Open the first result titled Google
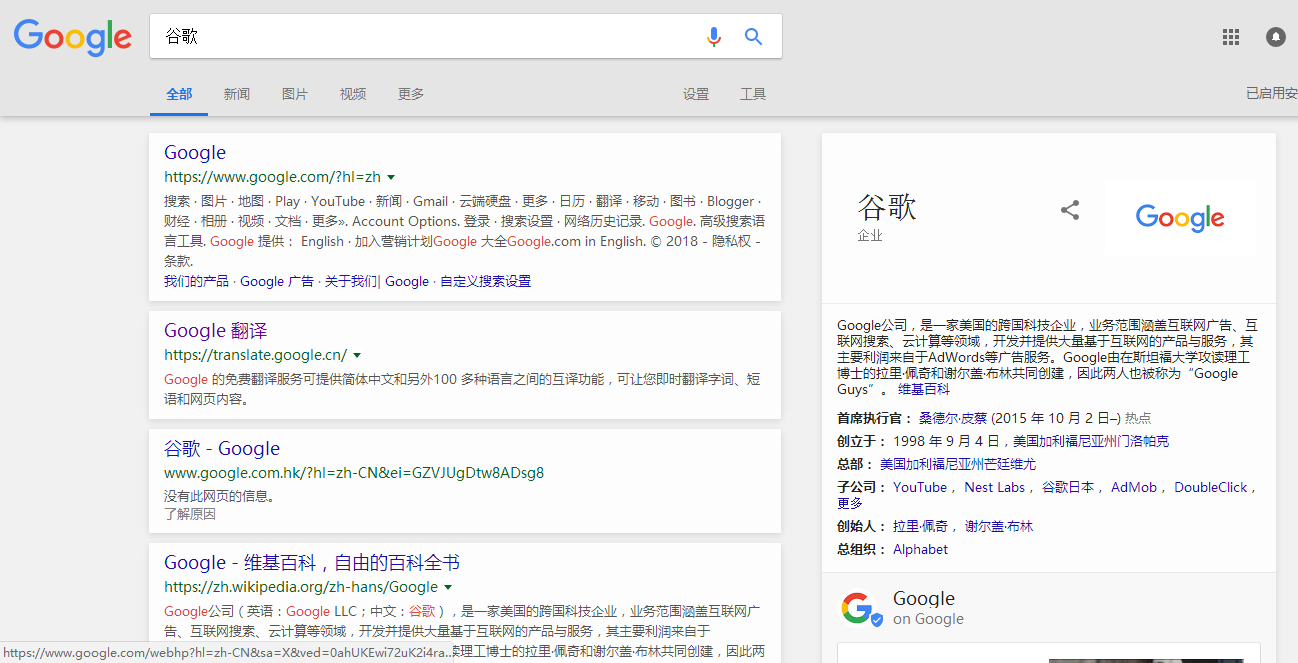Image resolution: width=1298 pixels, height=663 pixels. coord(195,152)
